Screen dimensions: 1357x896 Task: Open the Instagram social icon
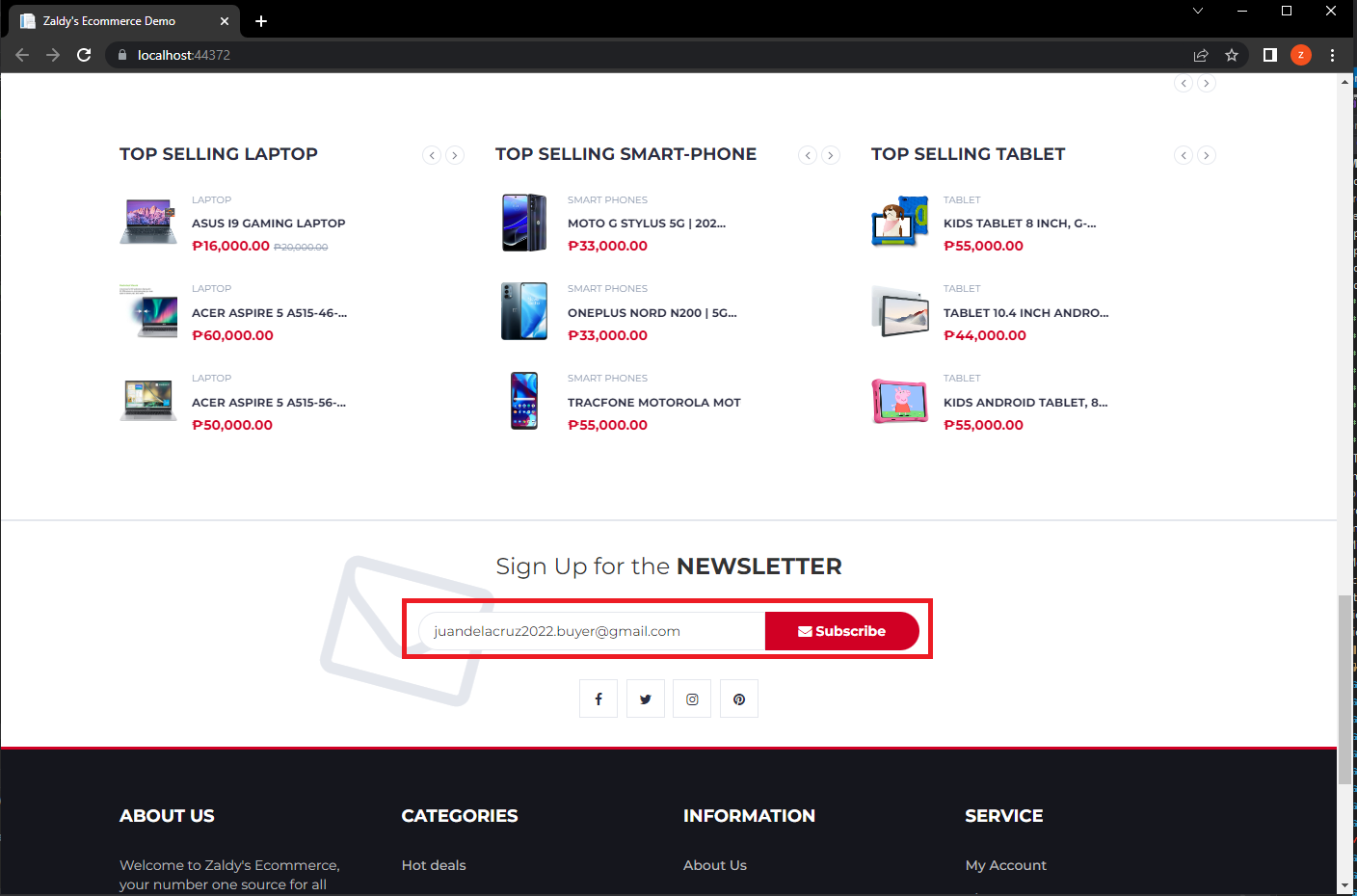pyautogui.click(x=692, y=698)
